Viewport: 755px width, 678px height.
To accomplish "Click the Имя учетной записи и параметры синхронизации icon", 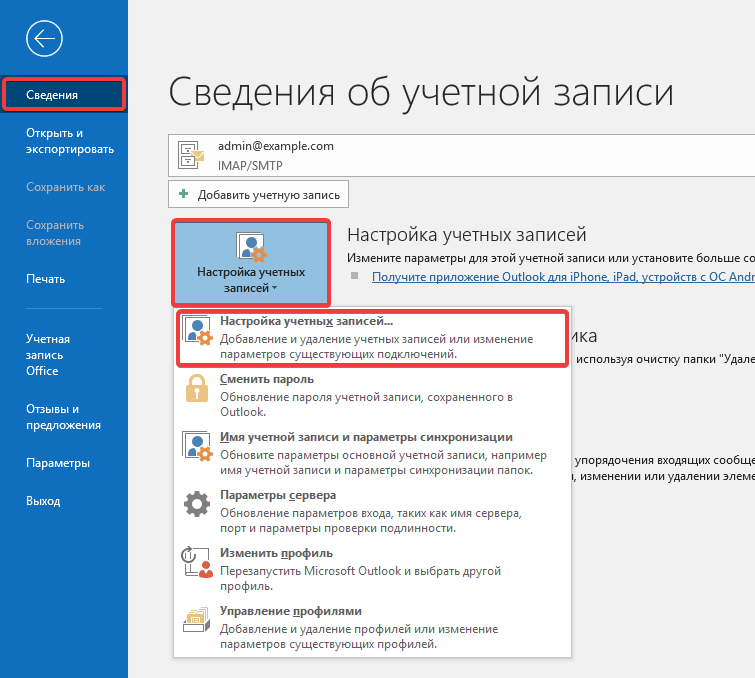I will pyautogui.click(x=198, y=447).
